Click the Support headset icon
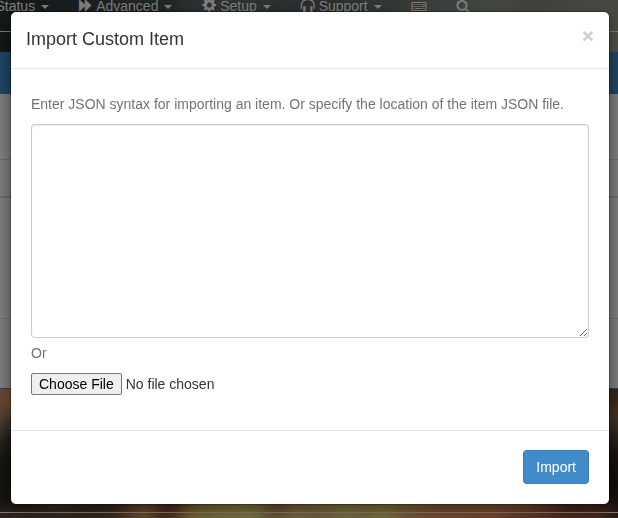 [x=307, y=6]
